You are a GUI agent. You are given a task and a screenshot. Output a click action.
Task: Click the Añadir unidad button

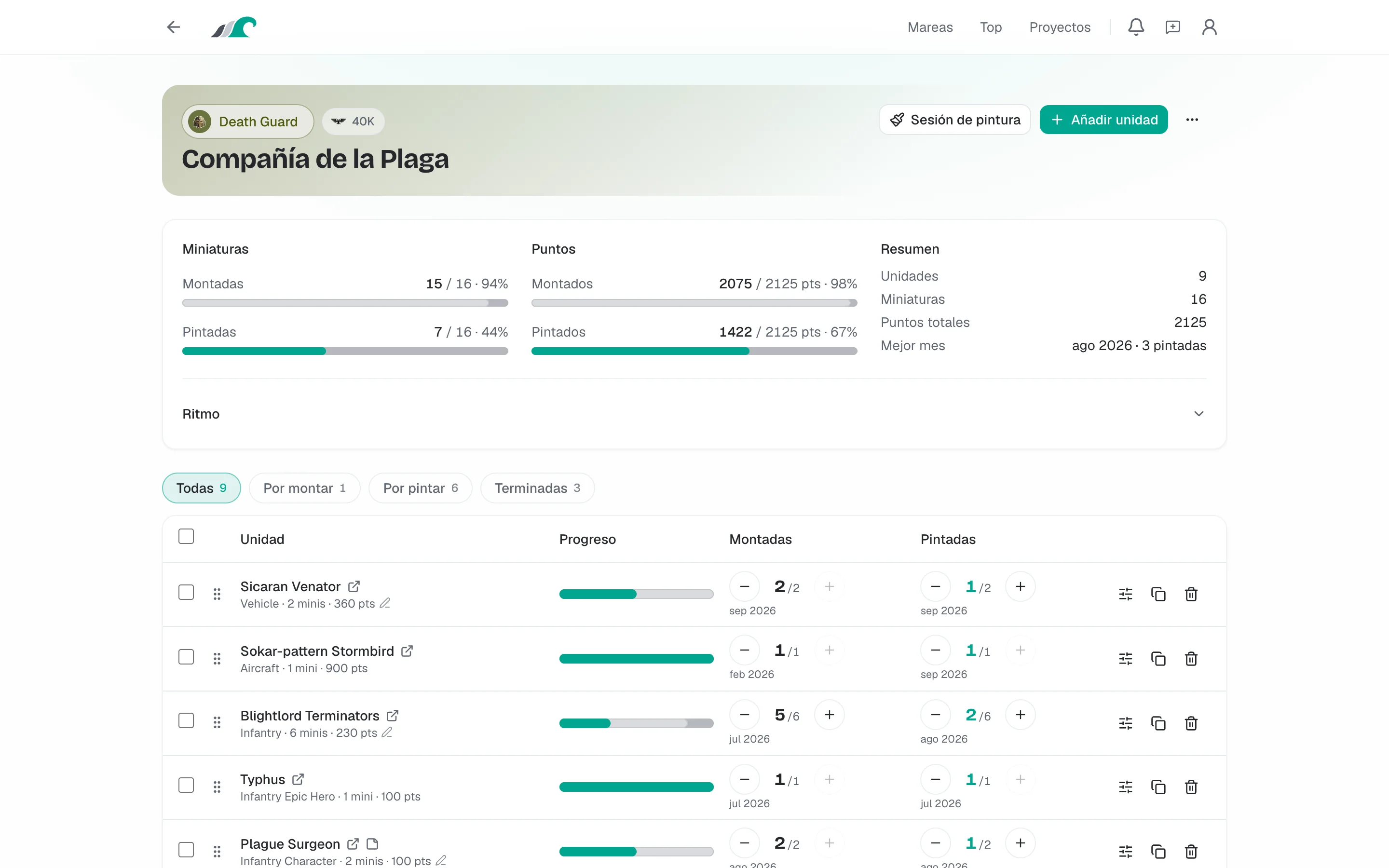point(1103,120)
